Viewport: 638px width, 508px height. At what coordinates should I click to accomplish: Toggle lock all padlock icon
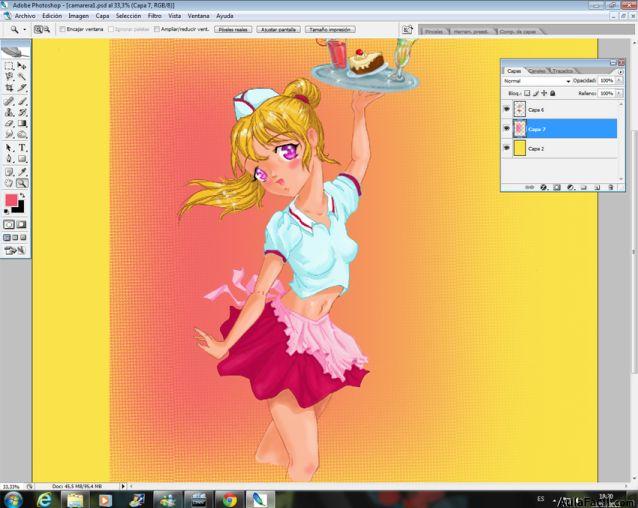[x=553, y=93]
